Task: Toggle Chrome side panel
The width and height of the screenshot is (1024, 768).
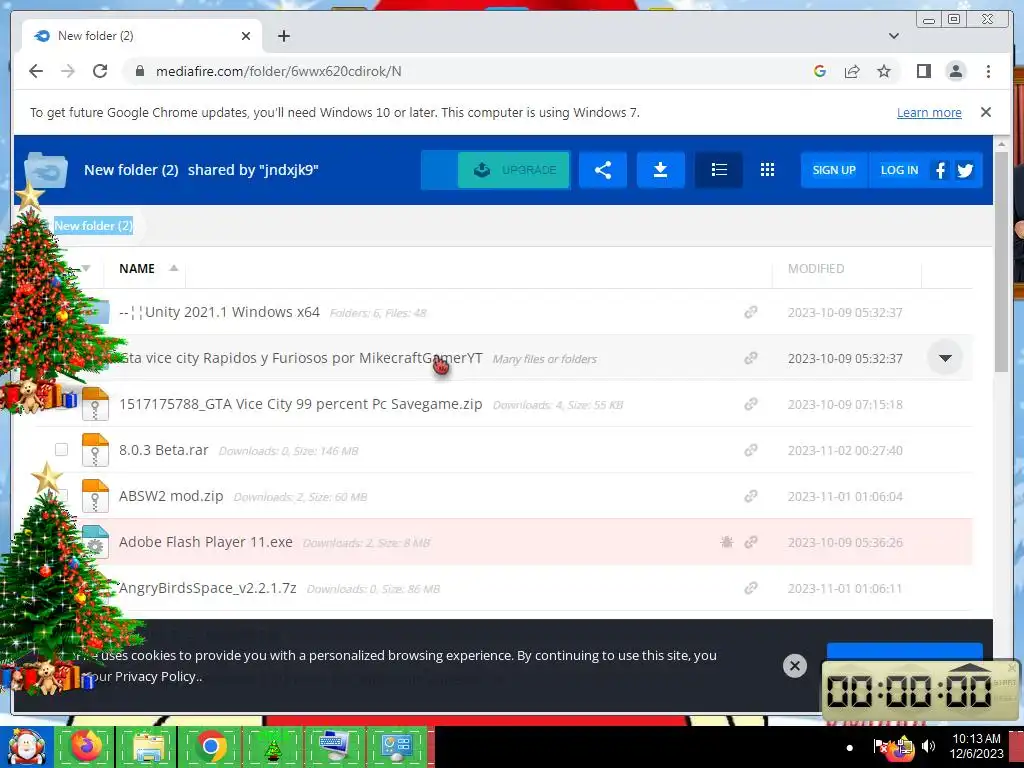Action: [x=923, y=71]
